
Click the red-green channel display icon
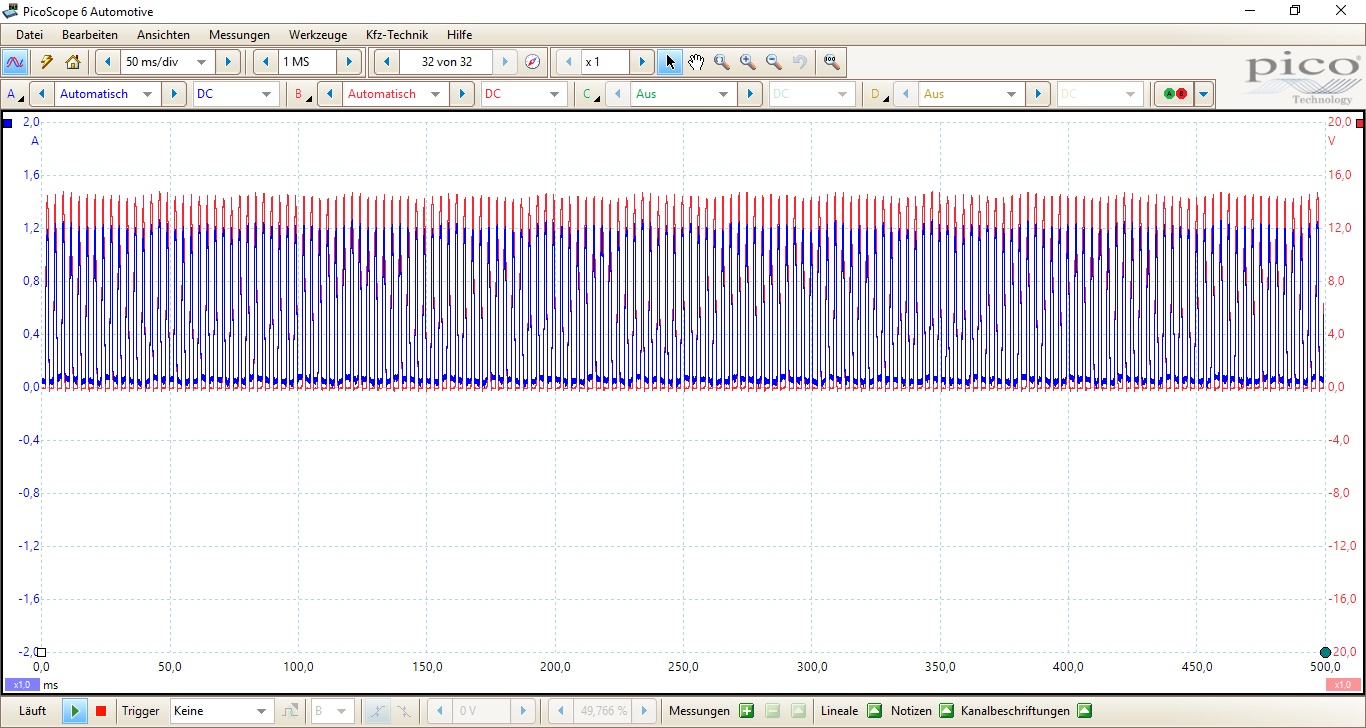tap(1175, 94)
